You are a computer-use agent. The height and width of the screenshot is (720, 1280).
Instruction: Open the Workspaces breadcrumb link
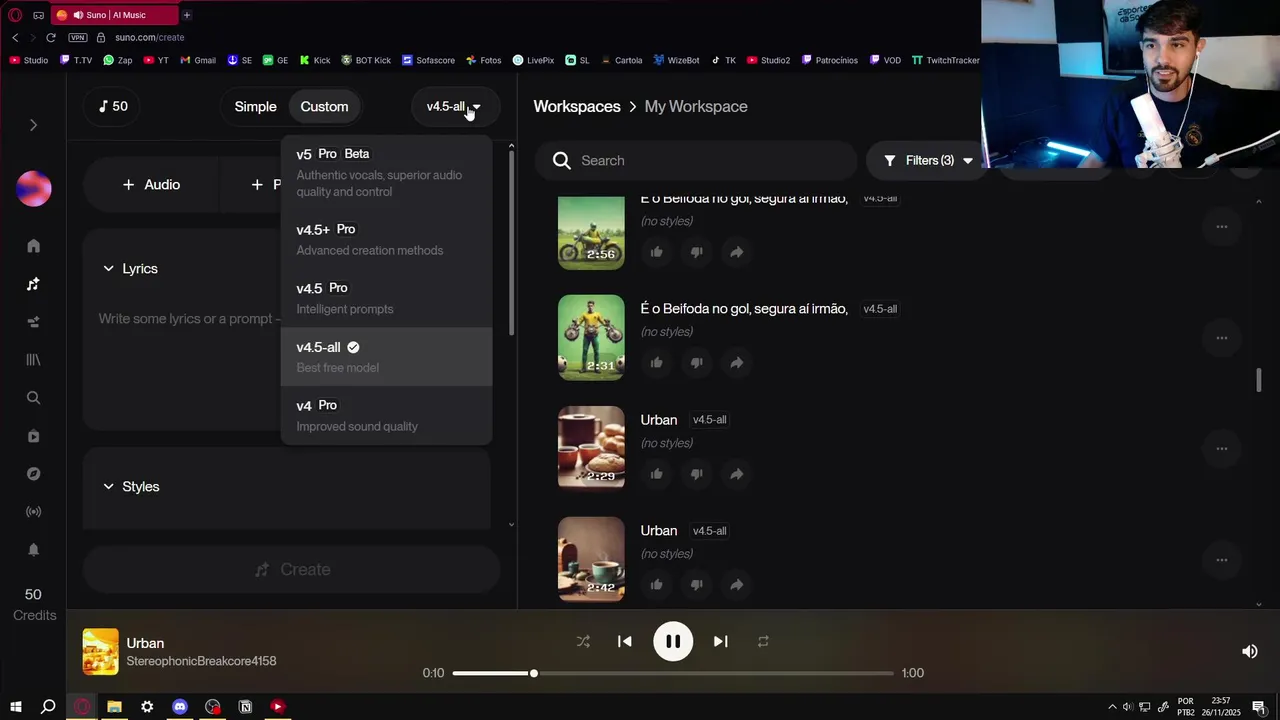577,106
